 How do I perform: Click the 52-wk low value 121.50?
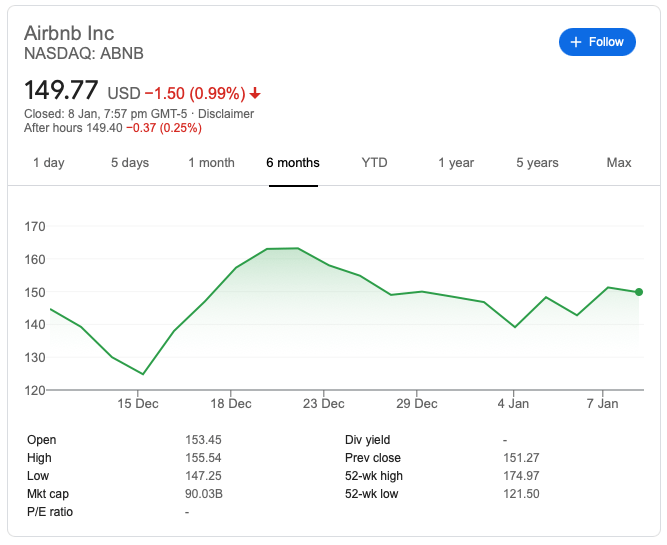coord(521,494)
